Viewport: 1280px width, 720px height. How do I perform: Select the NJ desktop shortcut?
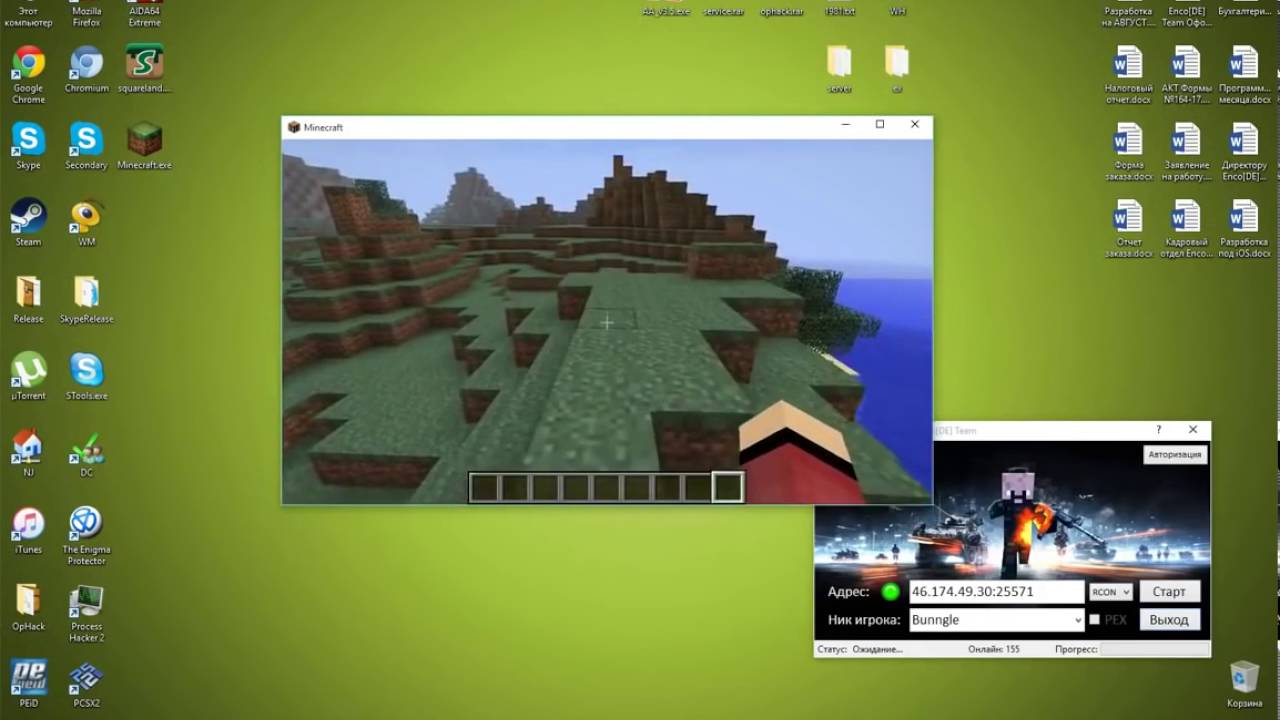(x=28, y=454)
